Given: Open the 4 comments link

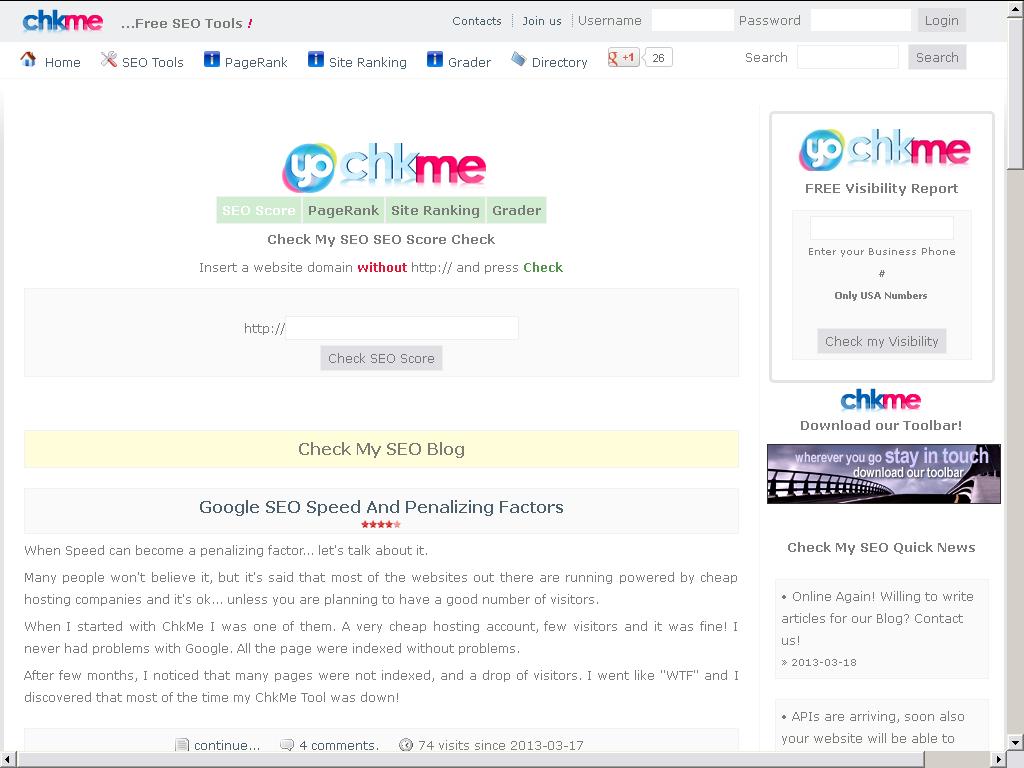Looking at the screenshot, I should click(x=338, y=745).
